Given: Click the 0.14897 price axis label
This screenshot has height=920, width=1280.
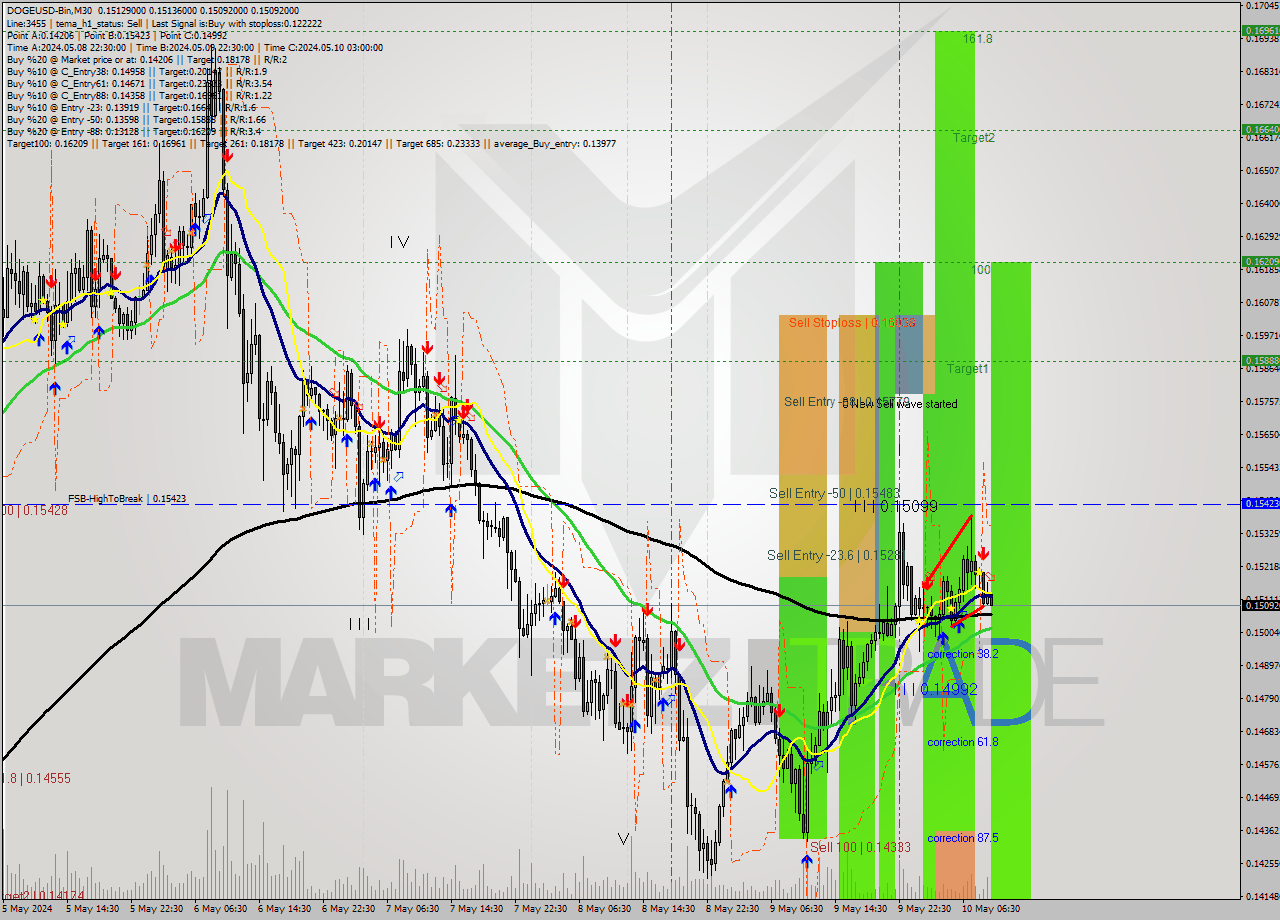Looking at the screenshot, I should (x=1260, y=665).
